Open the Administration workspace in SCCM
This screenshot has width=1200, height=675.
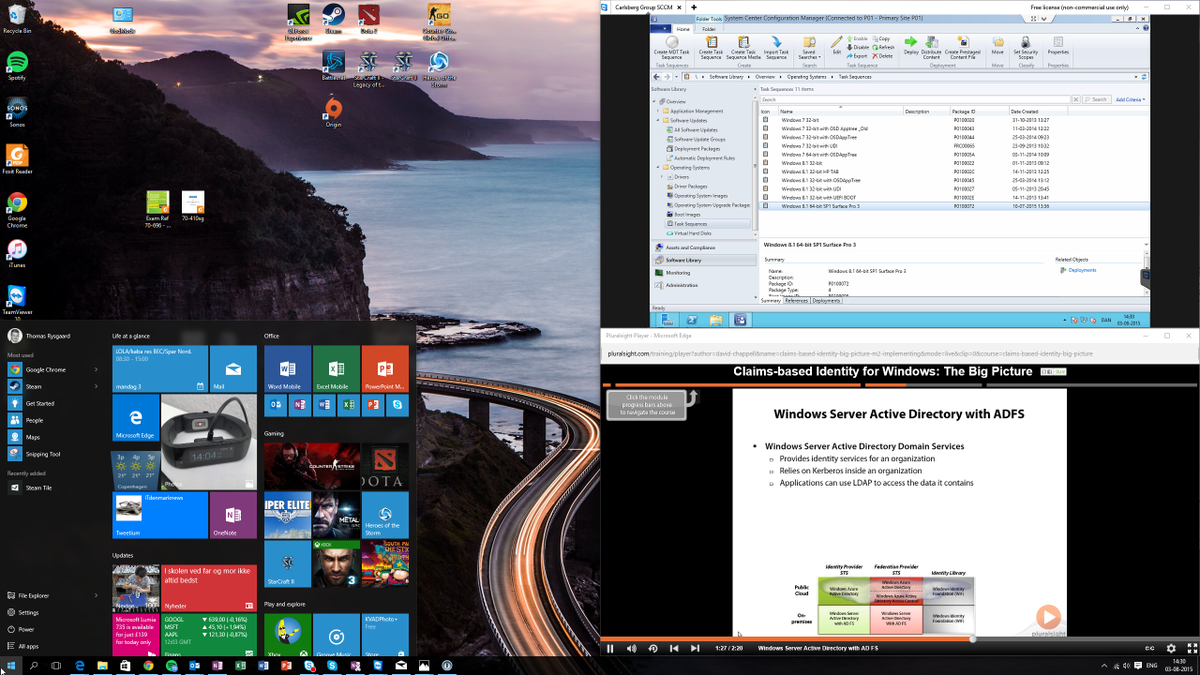click(704, 285)
